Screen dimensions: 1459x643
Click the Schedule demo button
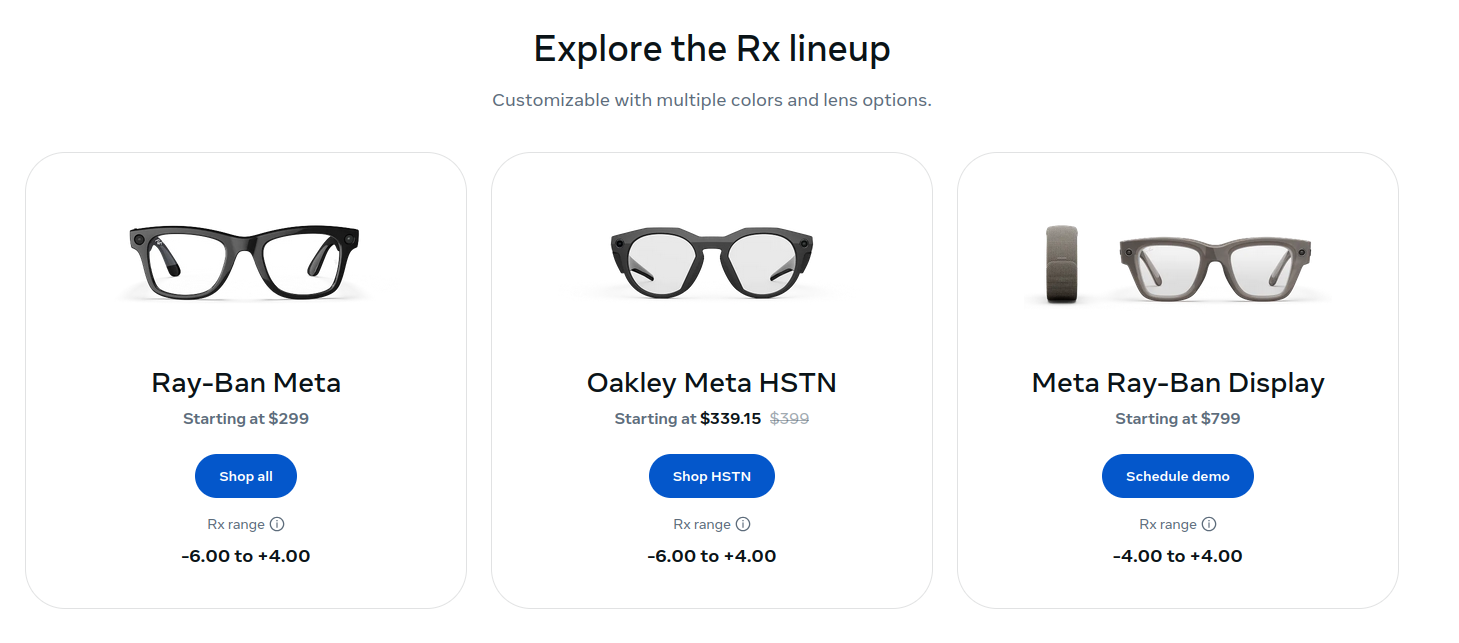(x=1177, y=476)
